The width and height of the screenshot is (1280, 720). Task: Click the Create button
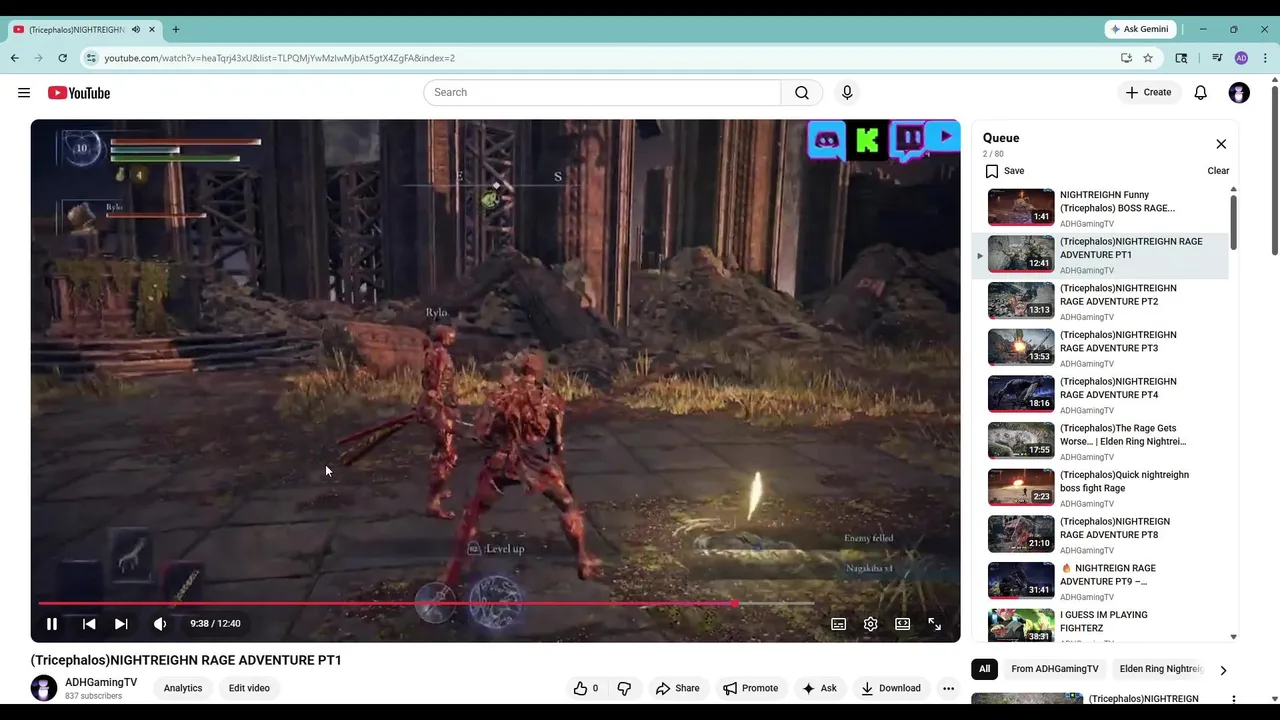1148,92
